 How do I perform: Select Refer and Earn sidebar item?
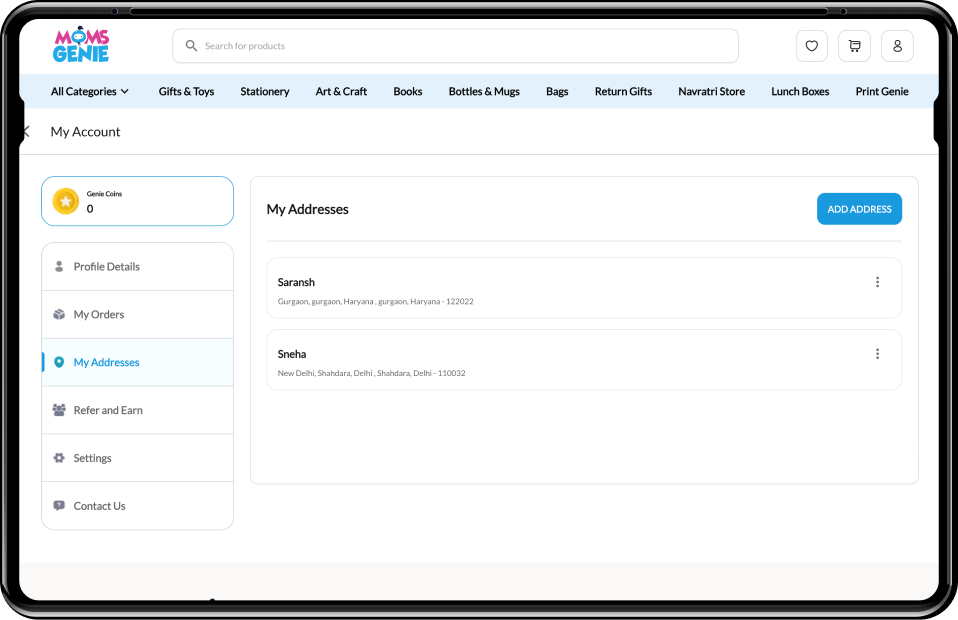tap(108, 410)
